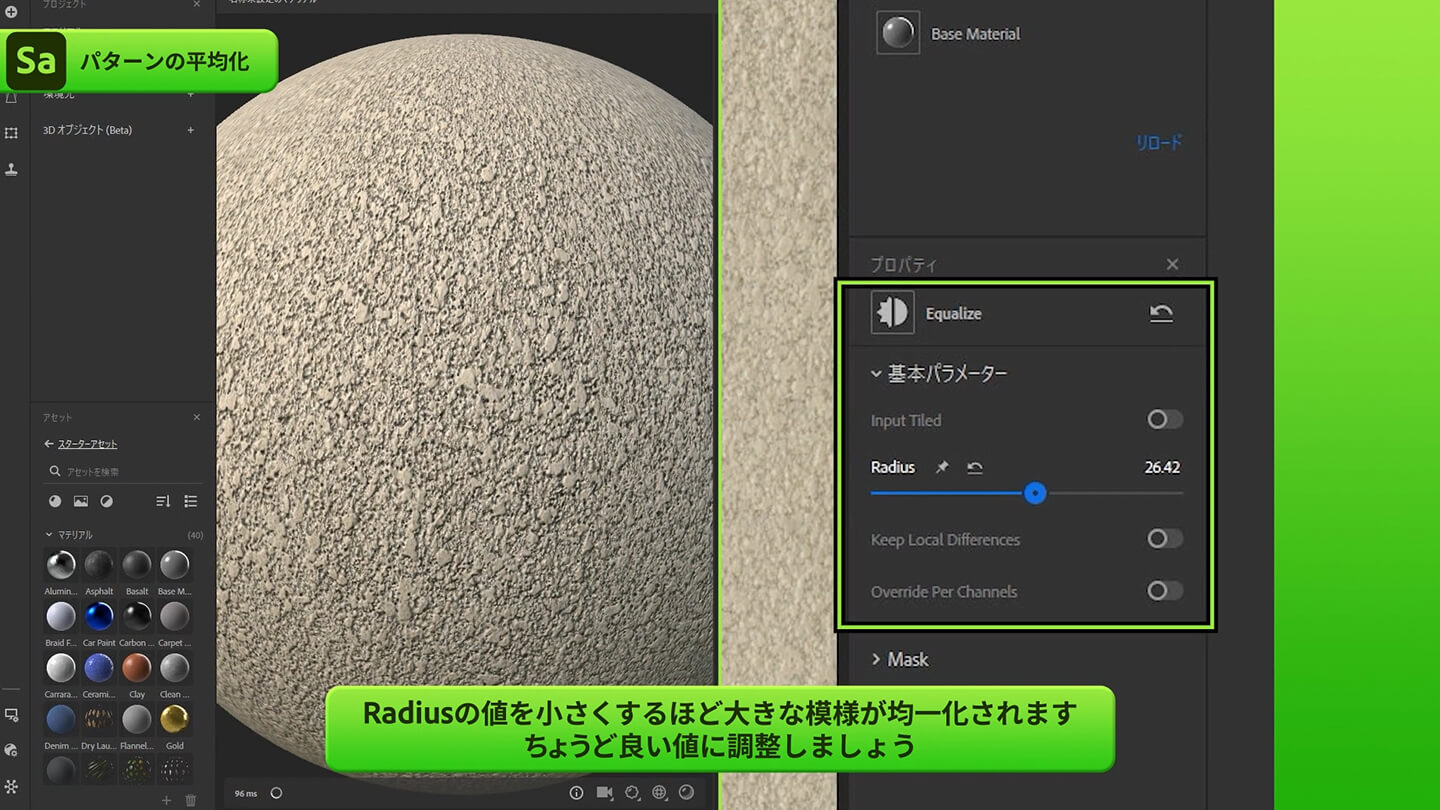Click the render status circle icon
This screenshot has height=810, width=1440.
pos(276,793)
